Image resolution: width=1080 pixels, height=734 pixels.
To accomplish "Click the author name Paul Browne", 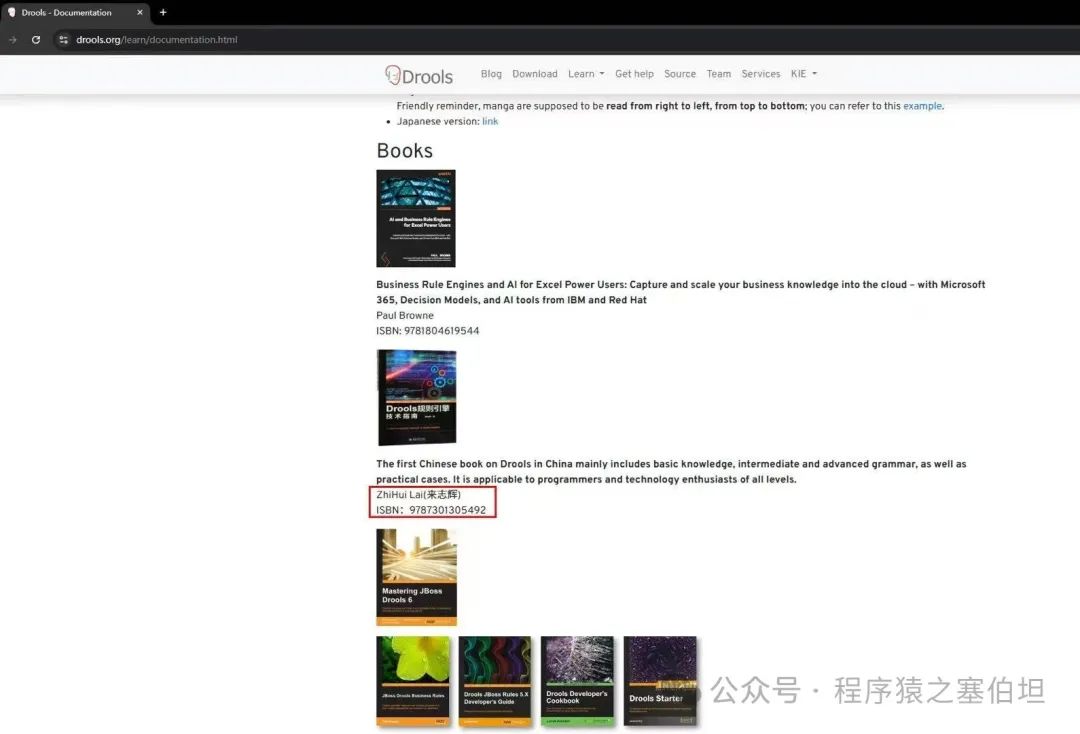I will coord(405,315).
